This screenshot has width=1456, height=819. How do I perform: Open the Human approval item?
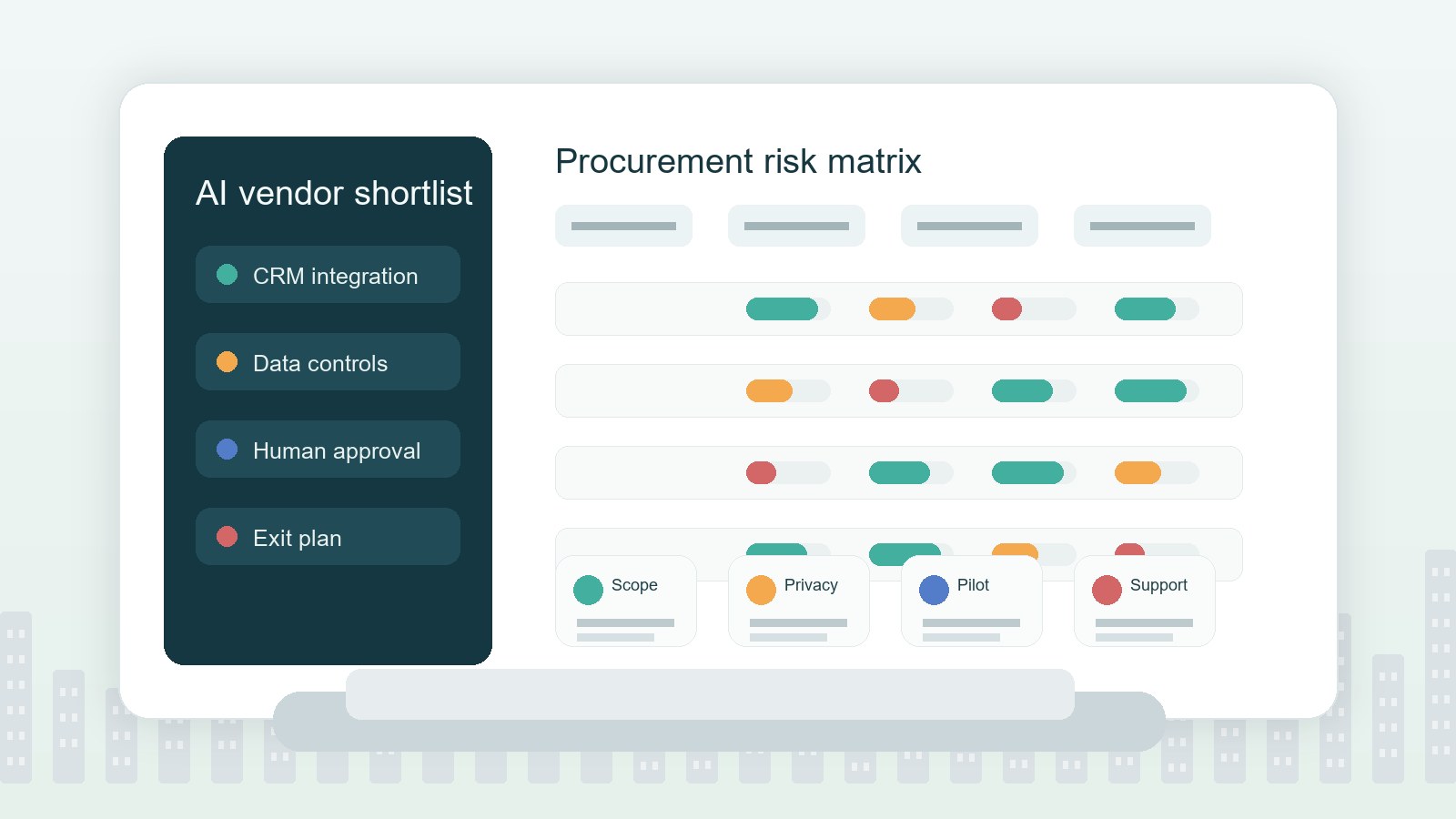pos(328,450)
